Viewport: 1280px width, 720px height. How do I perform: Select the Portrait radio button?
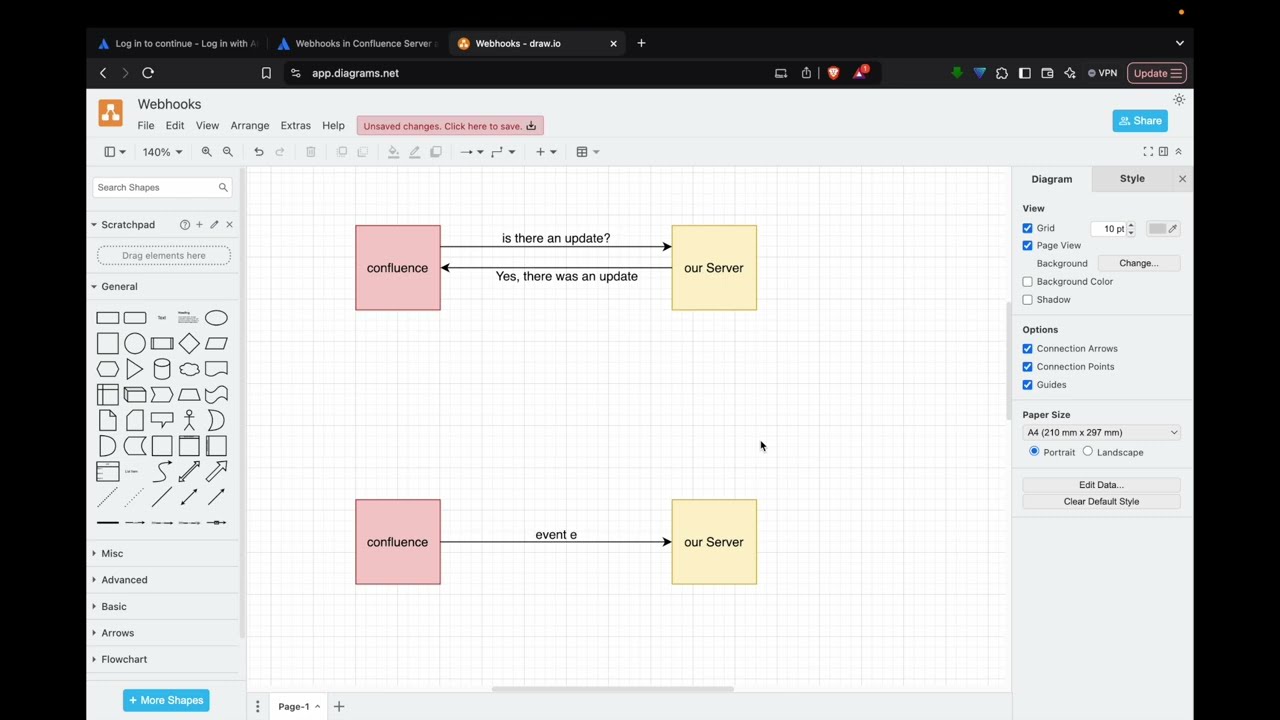[x=1034, y=452]
